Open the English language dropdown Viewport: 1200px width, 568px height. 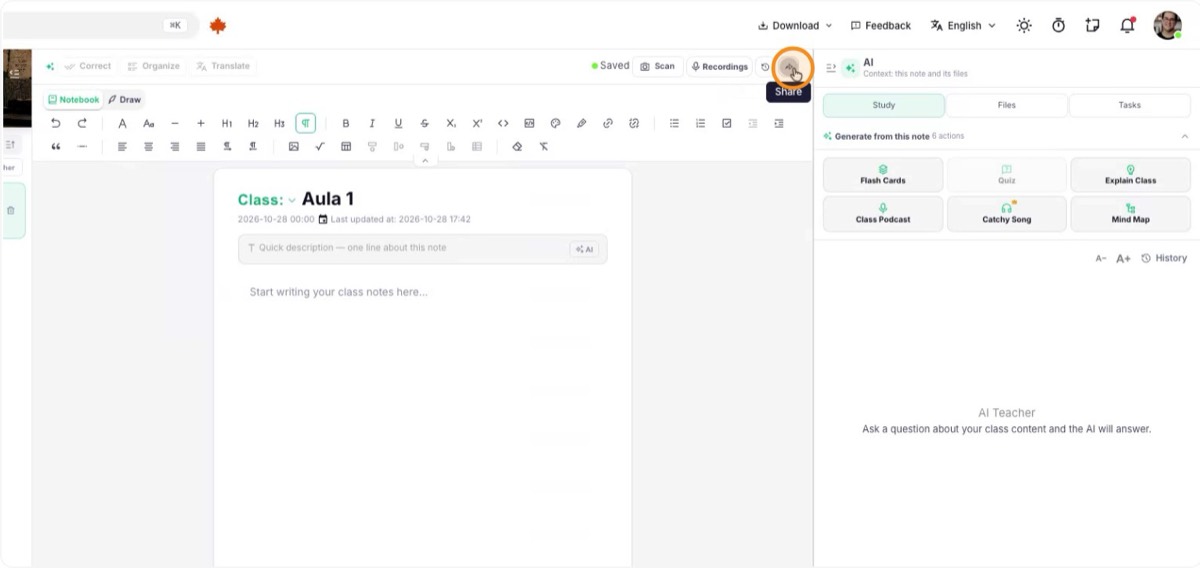click(963, 25)
